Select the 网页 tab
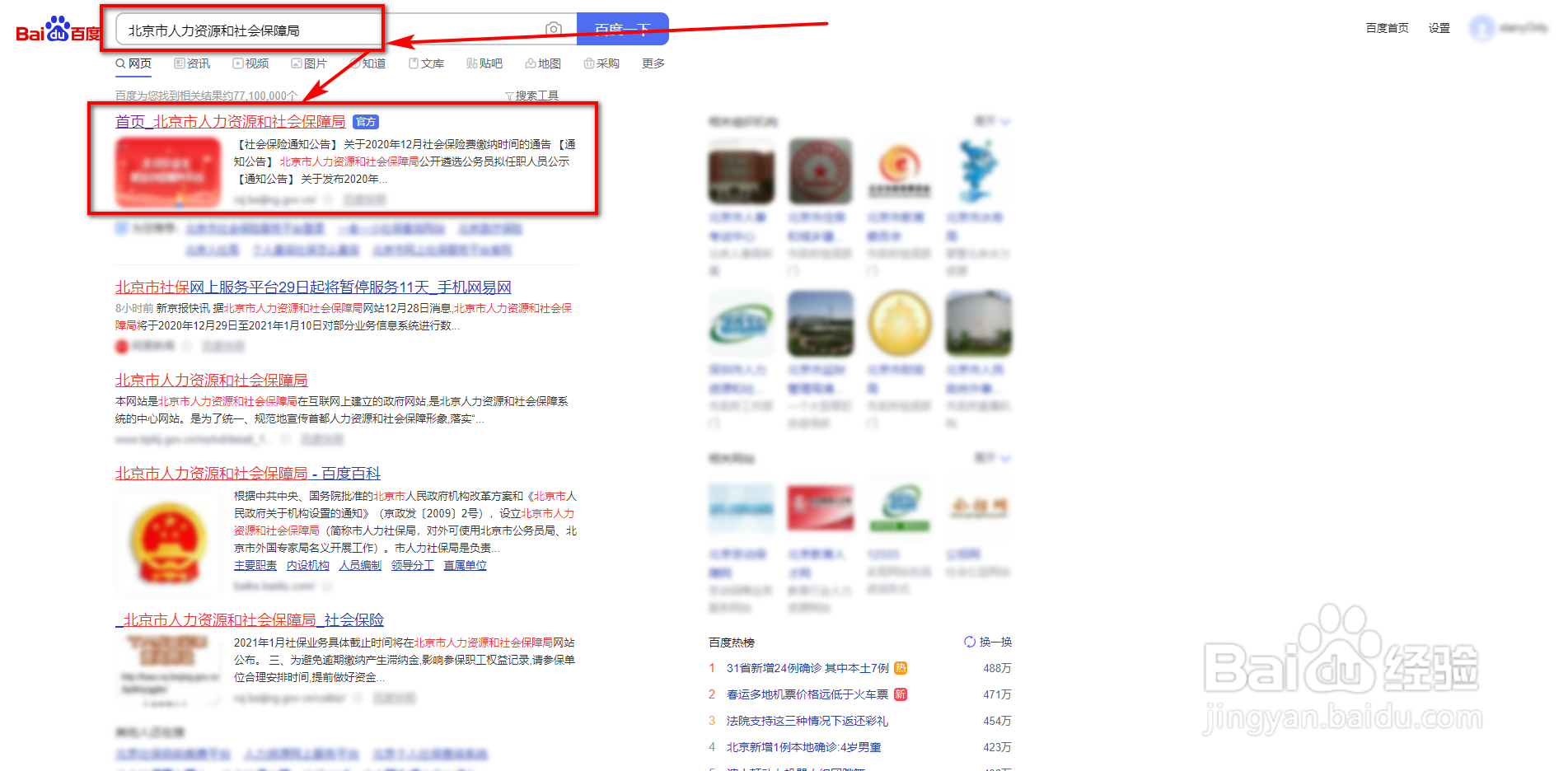Screen dimensions: 1568x771 point(133,63)
